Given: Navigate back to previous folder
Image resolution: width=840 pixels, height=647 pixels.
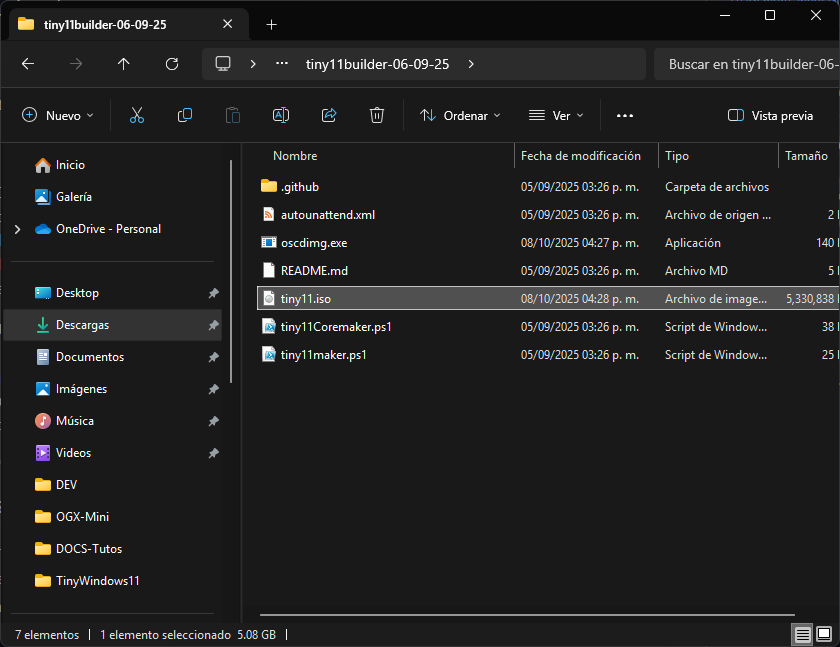Looking at the screenshot, I should point(28,64).
